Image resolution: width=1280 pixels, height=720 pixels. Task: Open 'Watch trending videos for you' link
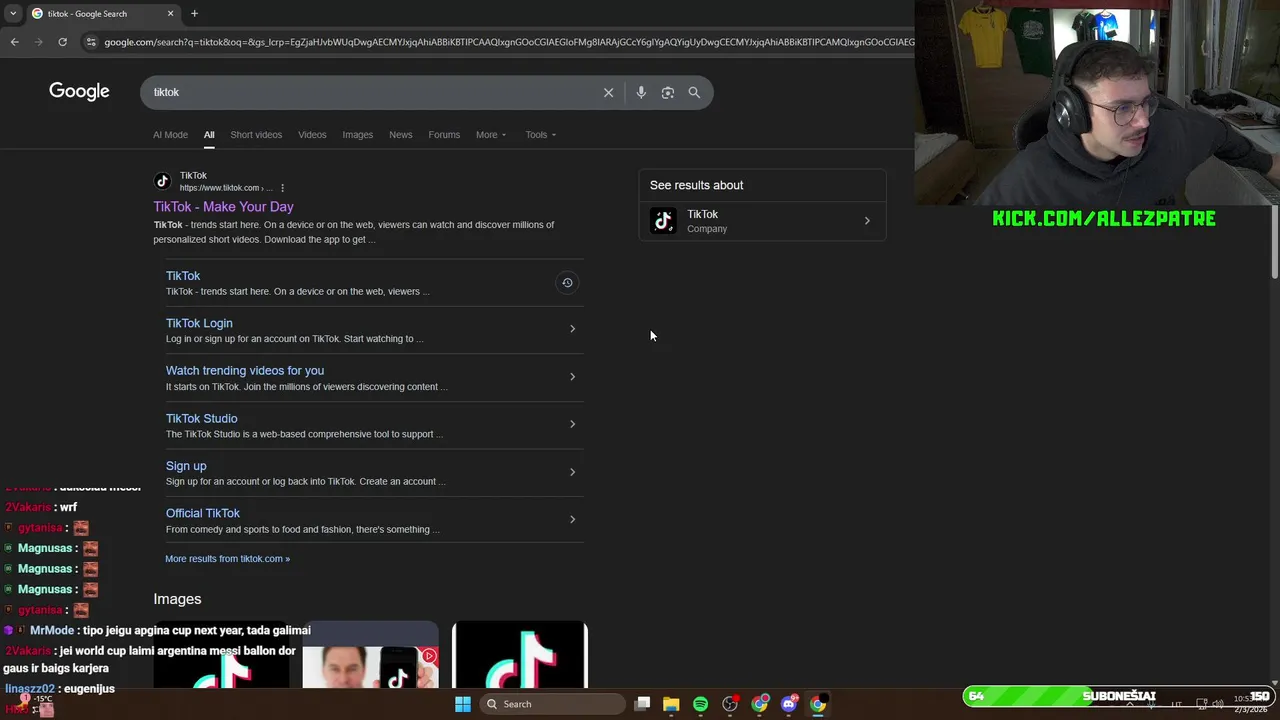coord(245,371)
